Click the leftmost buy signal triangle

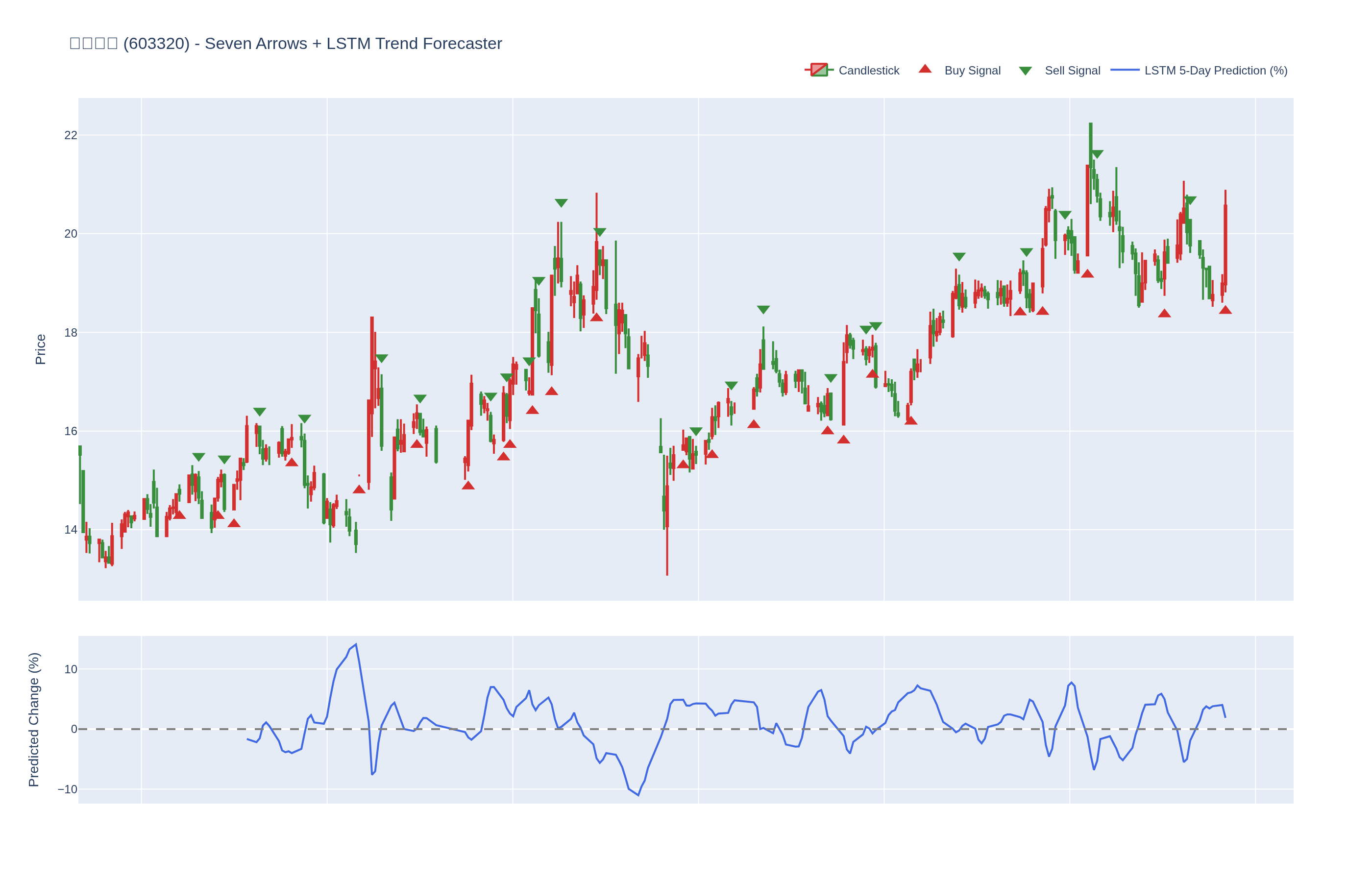click(x=180, y=515)
